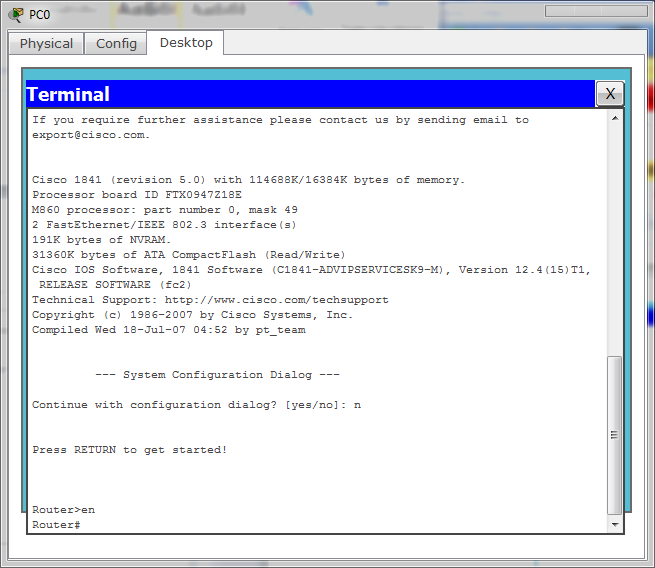The image size is (655, 568).
Task: Click the 'Cisco IOS Software, 1841' line
Action: click(312, 269)
